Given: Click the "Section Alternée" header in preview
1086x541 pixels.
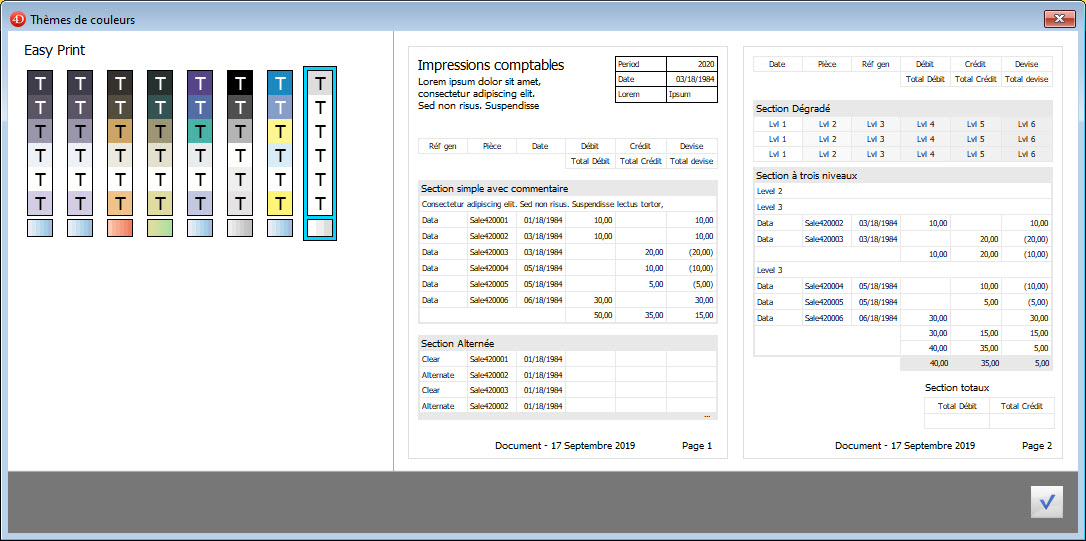Looking at the screenshot, I should [457, 343].
